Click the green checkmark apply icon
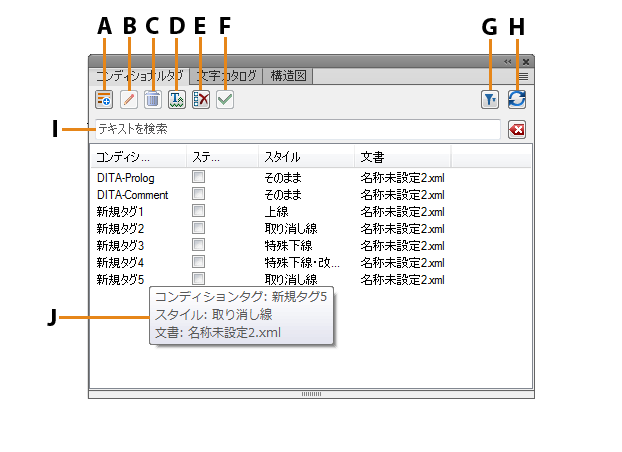622x452 pixels. click(225, 99)
